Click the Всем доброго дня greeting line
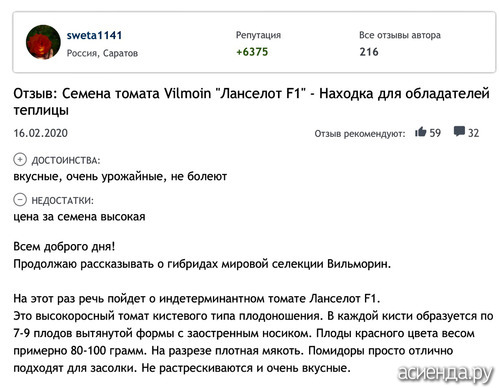The height and width of the screenshot is (388, 500). [64, 247]
